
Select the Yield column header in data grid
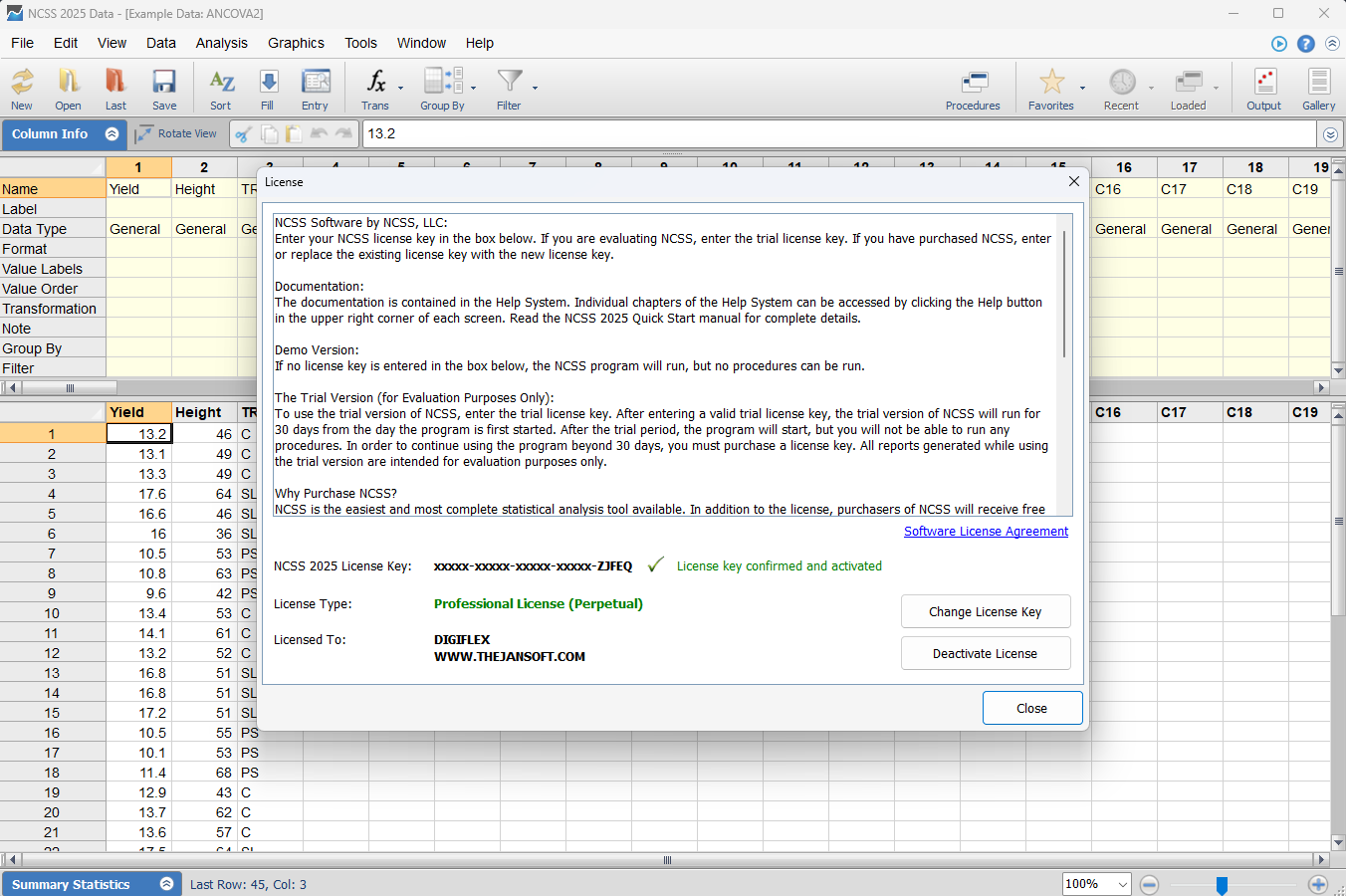138,412
